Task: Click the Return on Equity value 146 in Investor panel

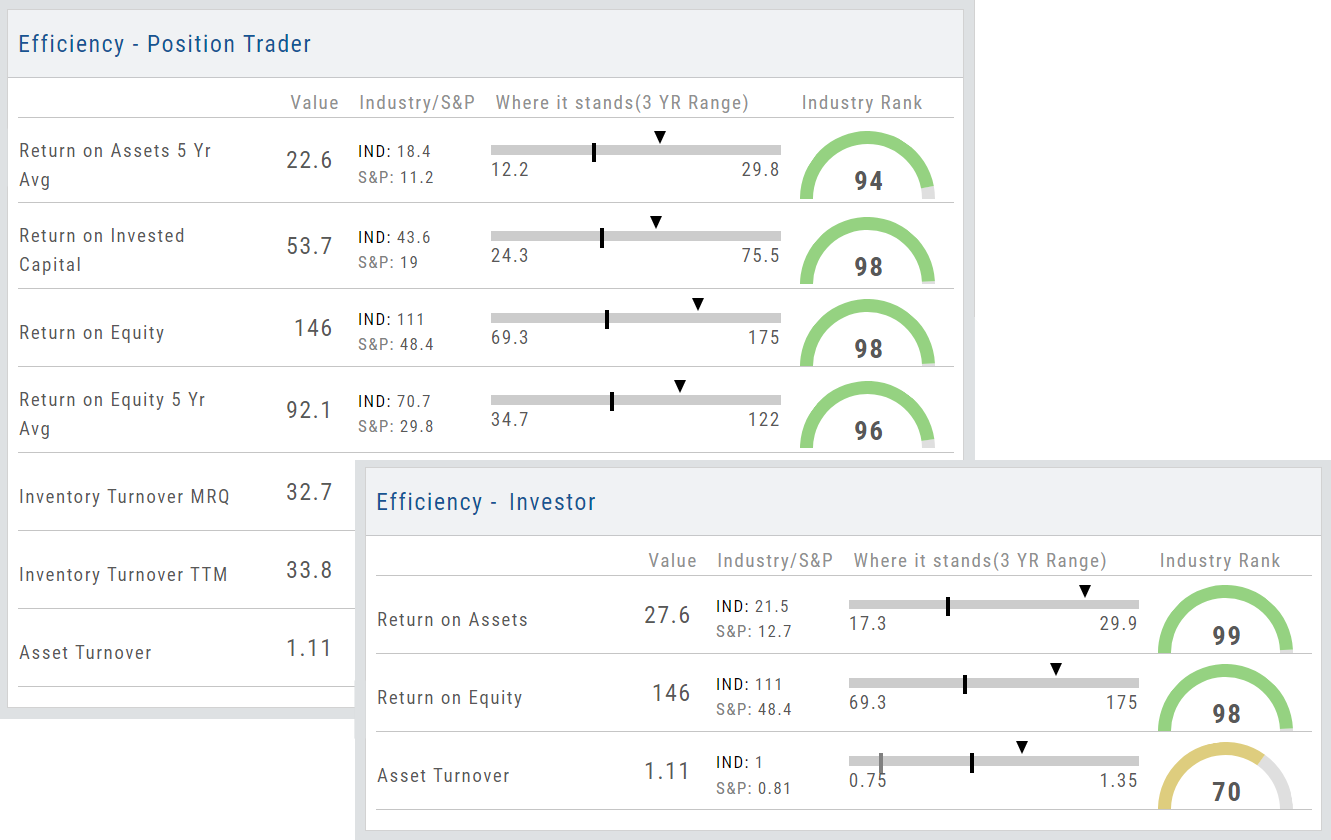Action: (671, 693)
